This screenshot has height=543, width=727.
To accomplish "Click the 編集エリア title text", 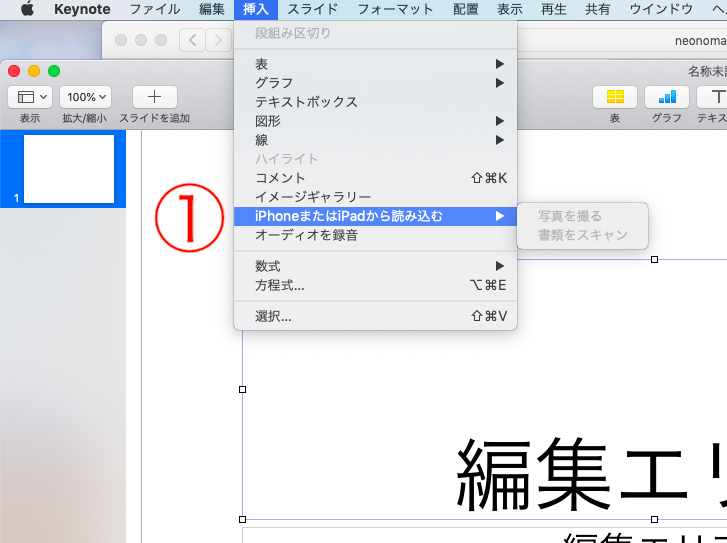I will click(x=591, y=475).
